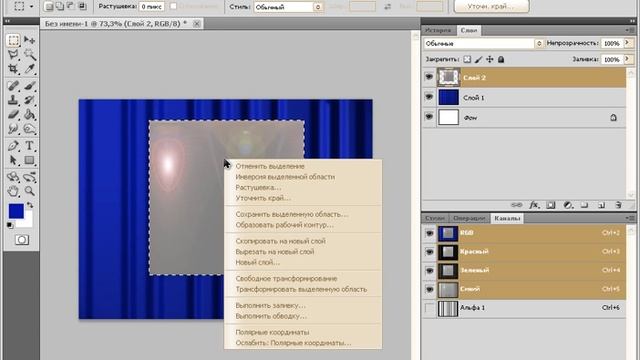
Task: Add a layer mask icon
Action: pos(551,205)
